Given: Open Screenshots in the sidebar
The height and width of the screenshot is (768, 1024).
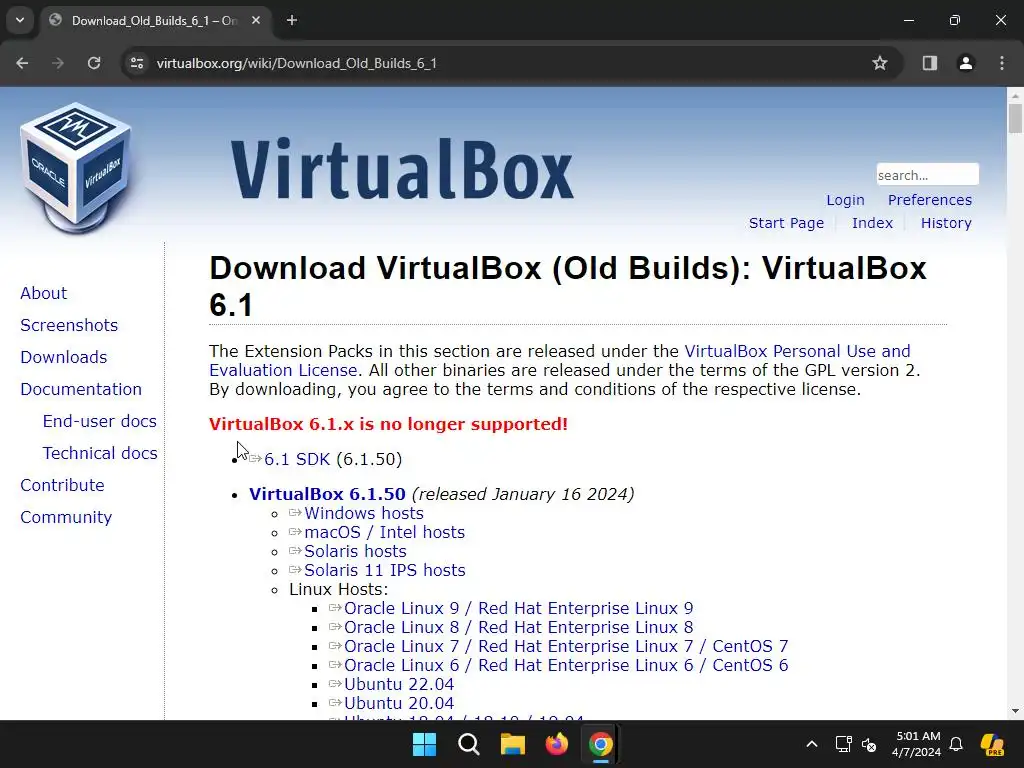Looking at the screenshot, I should (x=69, y=325).
